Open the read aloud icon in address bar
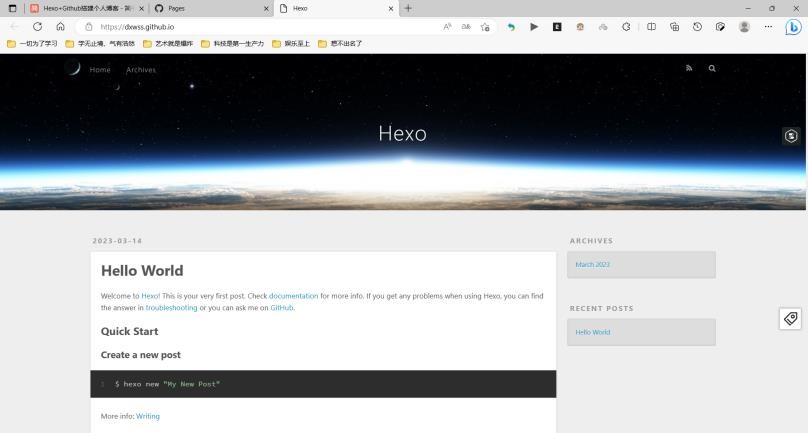 coord(447,27)
